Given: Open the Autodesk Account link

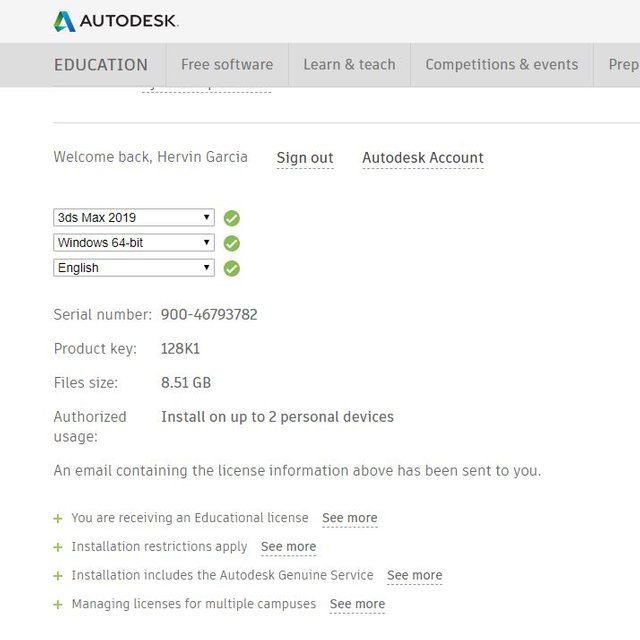Looking at the screenshot, I should coord(423,158).
